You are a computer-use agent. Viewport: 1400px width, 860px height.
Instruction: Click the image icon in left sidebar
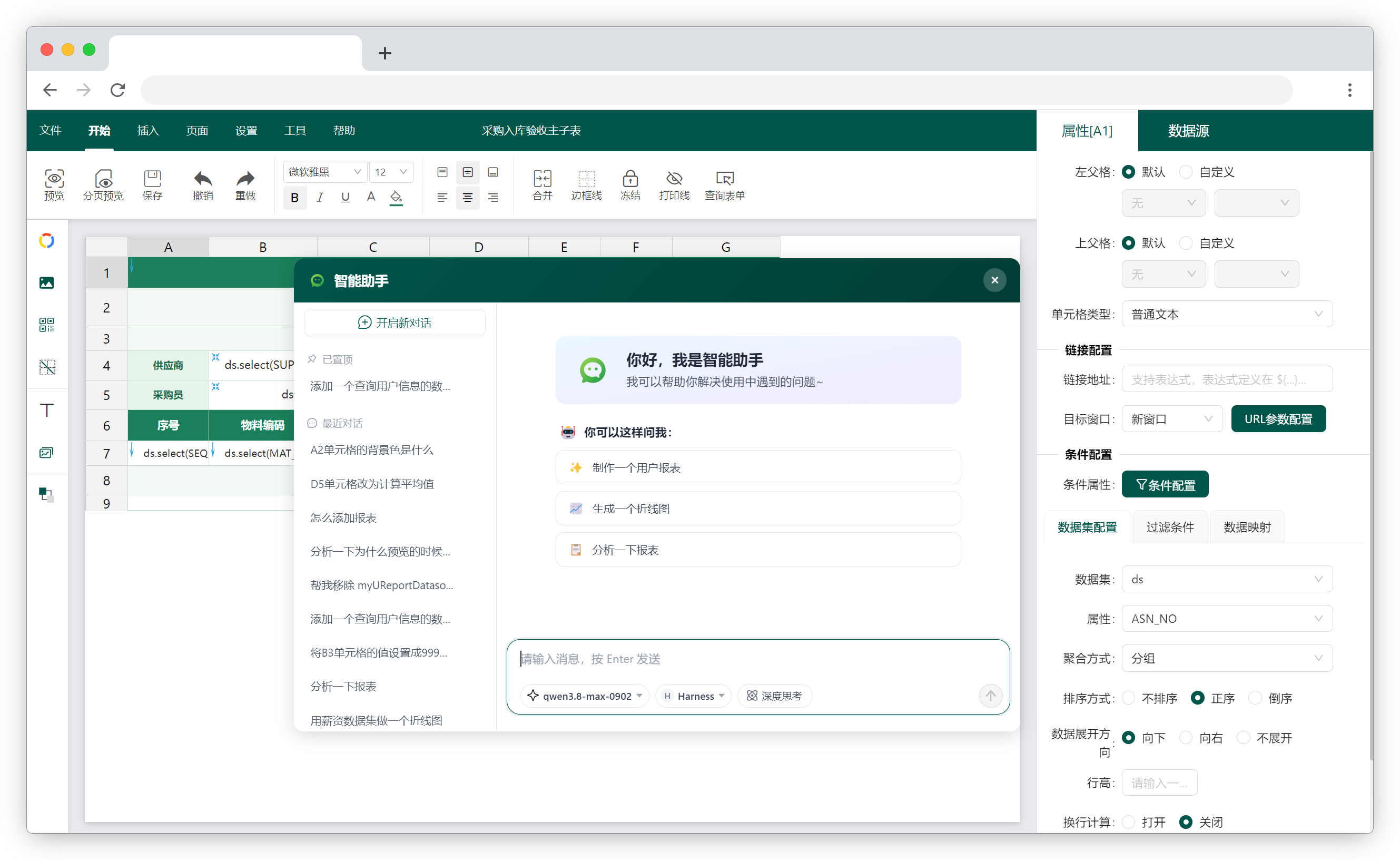(46, 282)
